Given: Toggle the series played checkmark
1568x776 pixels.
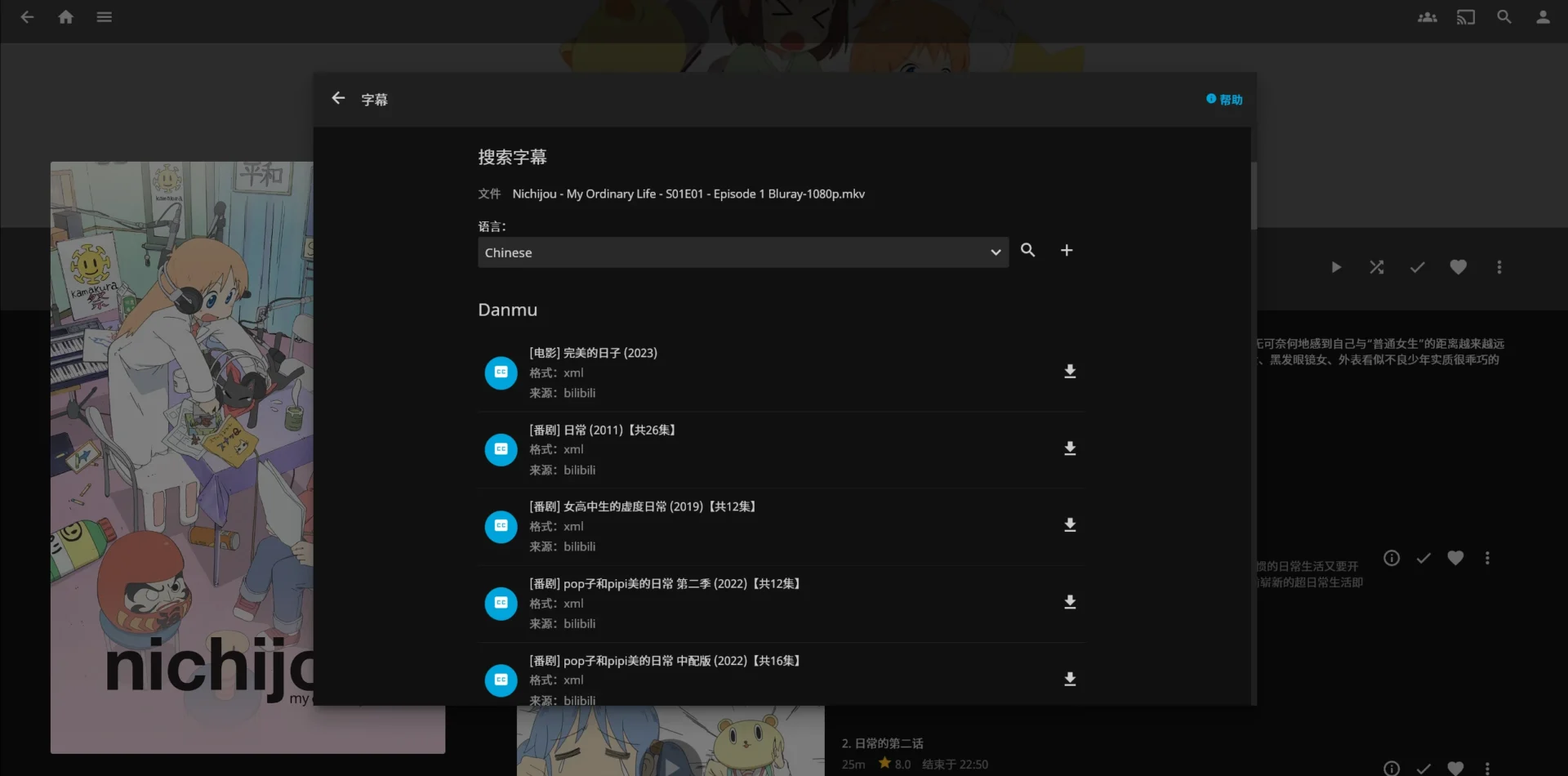Looking at the screenshot, I should pyautogui.click(x=1417, y=267).
